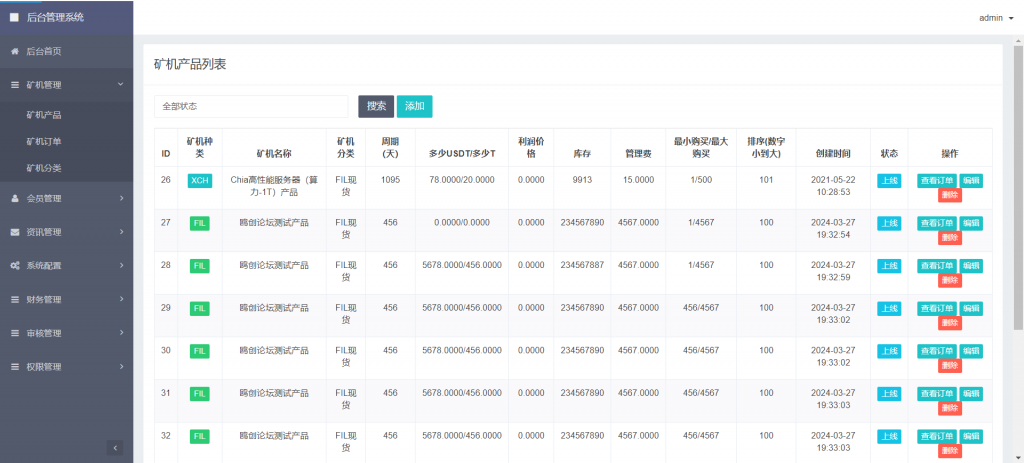The image size is (1024, 463).
Task: Edit product ID 30
Action: [x=971, y=351]
